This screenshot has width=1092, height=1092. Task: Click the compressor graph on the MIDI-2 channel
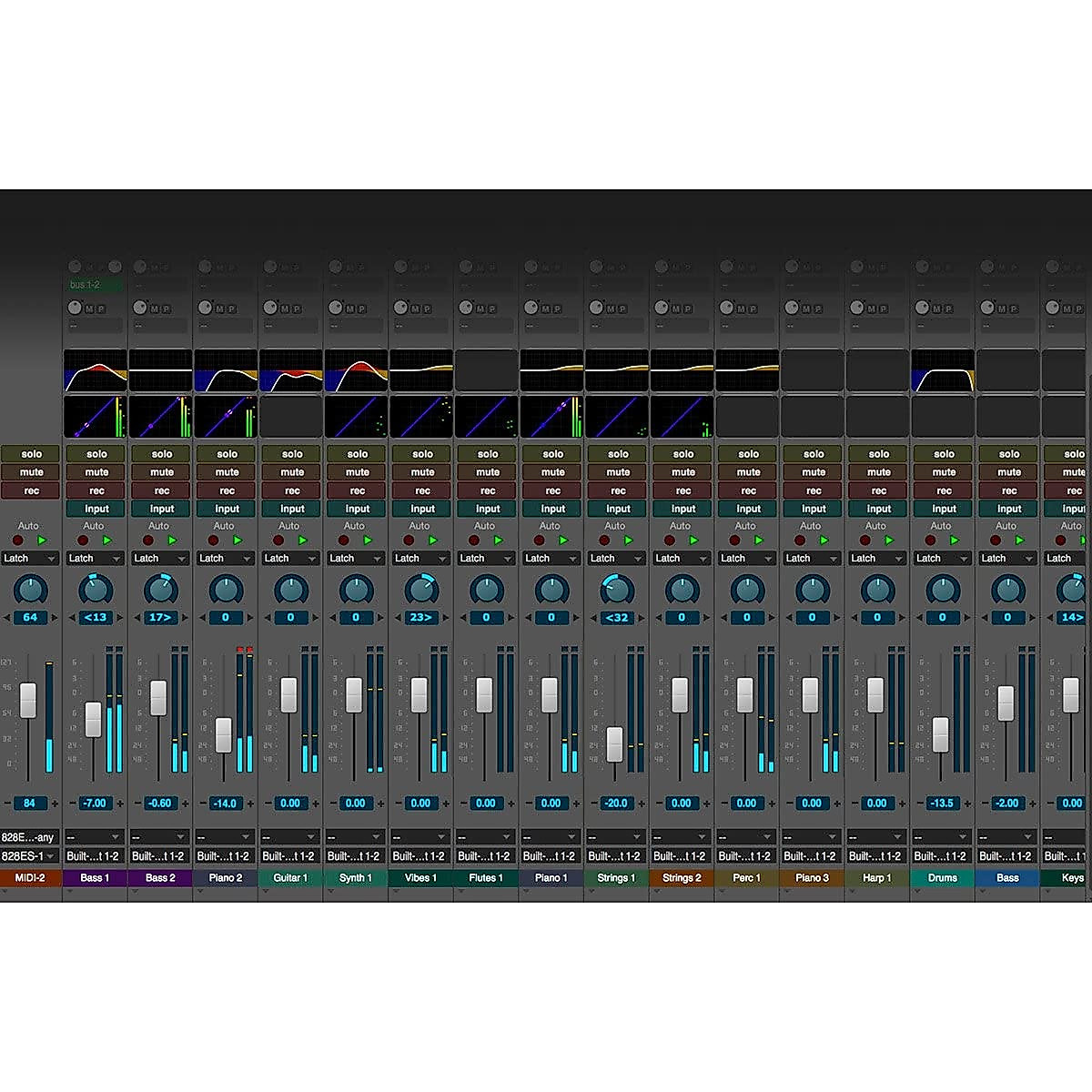pos(29,419)
